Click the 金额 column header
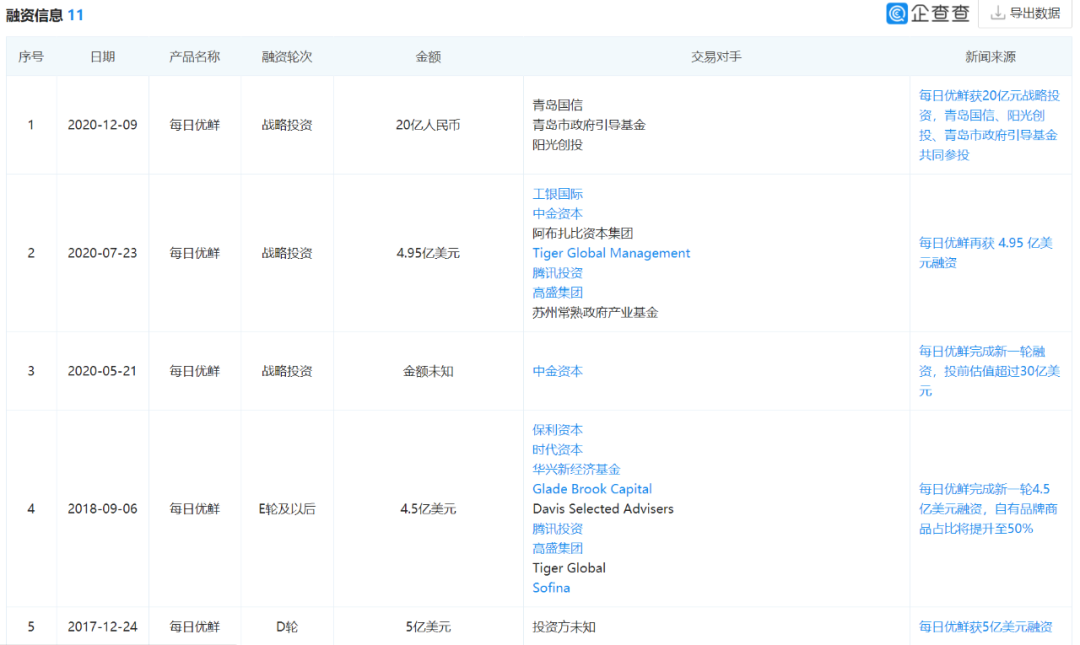The height and width of the screenshot is (645, 1080). tap(428, 57)
